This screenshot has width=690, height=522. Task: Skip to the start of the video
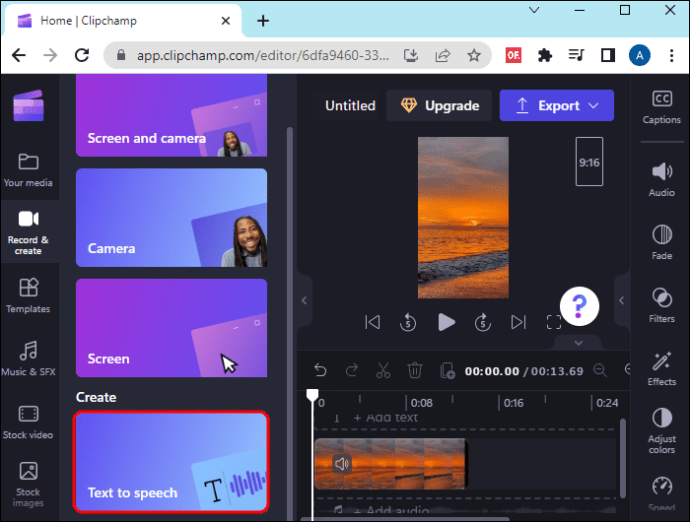pos(372,322)
